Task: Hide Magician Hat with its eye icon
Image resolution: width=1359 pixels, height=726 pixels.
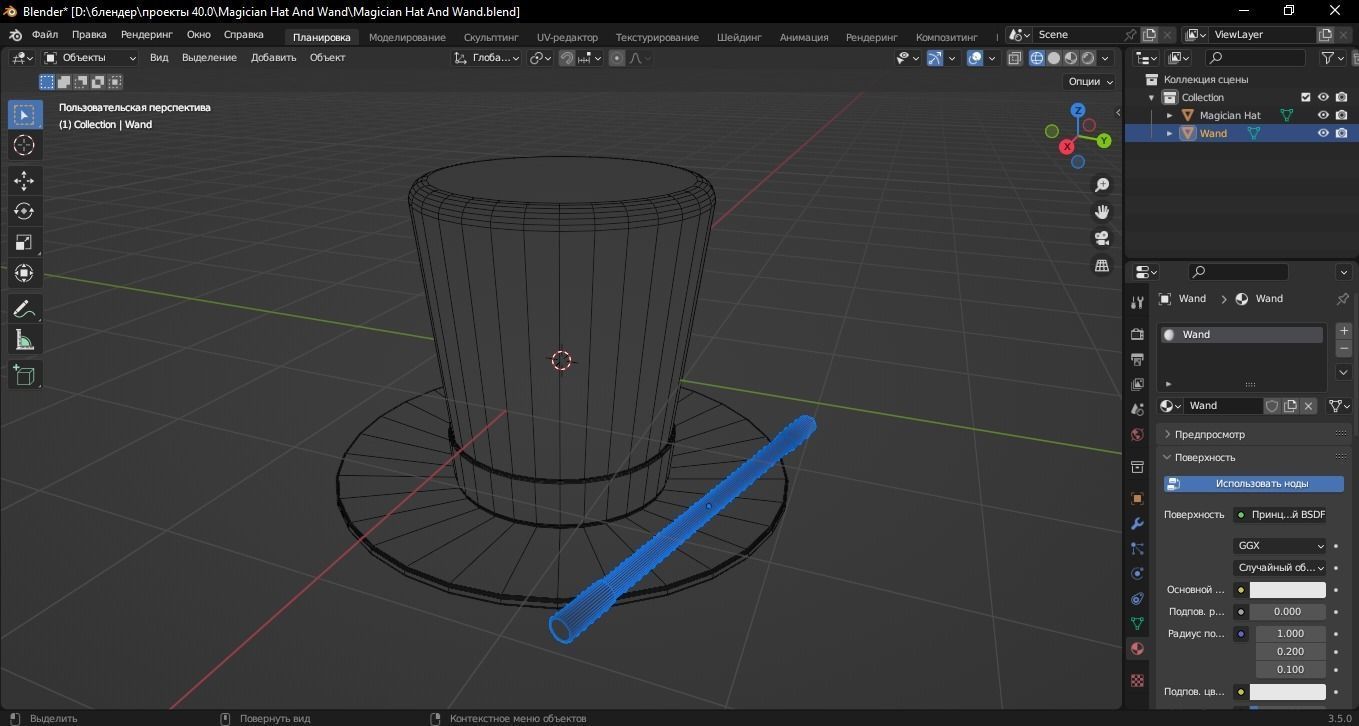Action: 1323,115
